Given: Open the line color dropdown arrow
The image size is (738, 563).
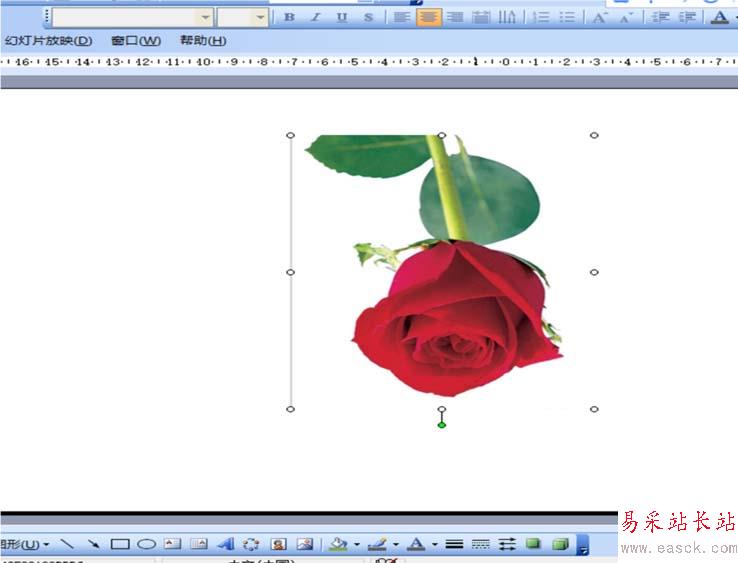Looking at the screenshot, I should 395,545.
